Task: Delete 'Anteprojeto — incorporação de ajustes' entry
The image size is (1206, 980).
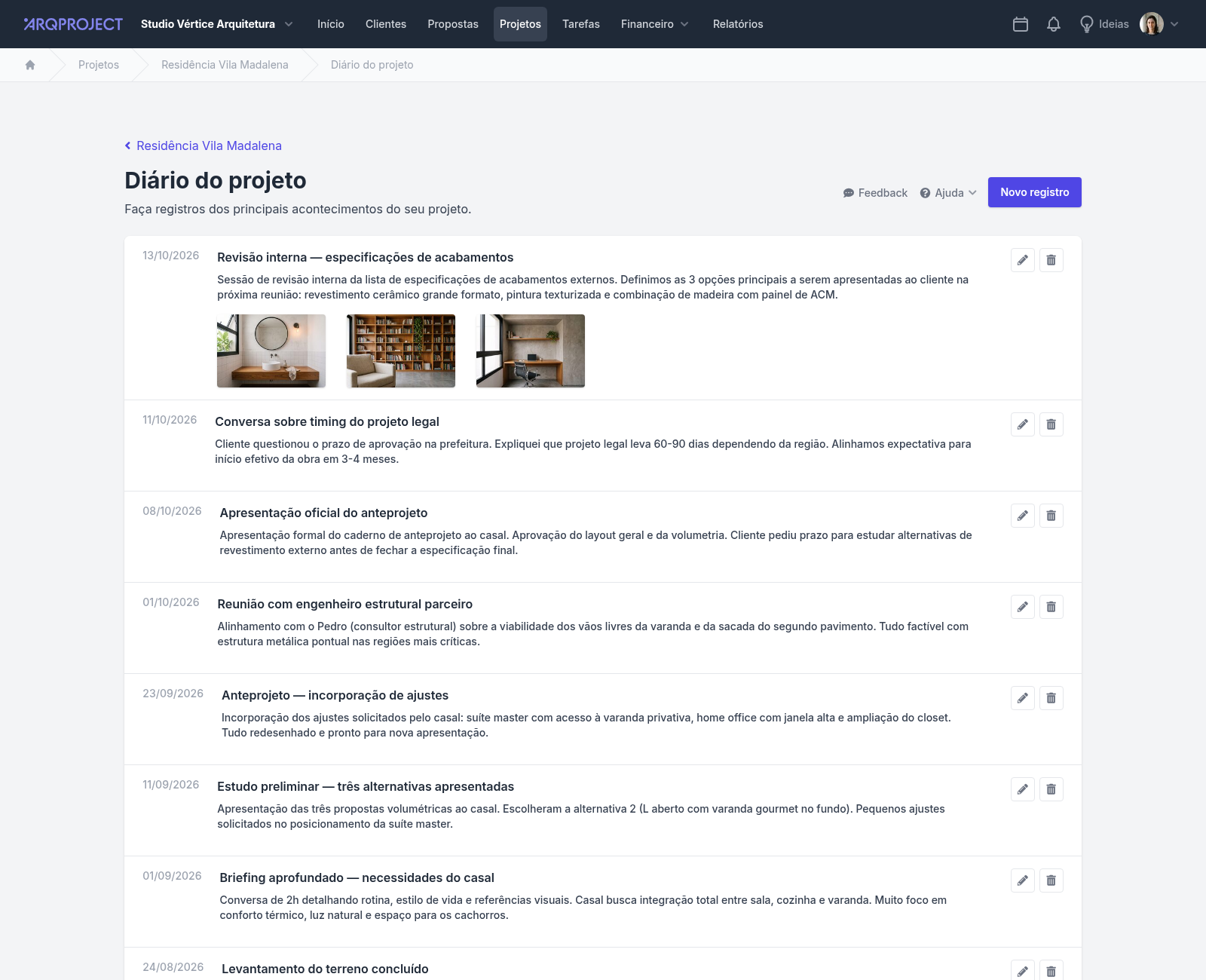Action: click(1051, 698)
